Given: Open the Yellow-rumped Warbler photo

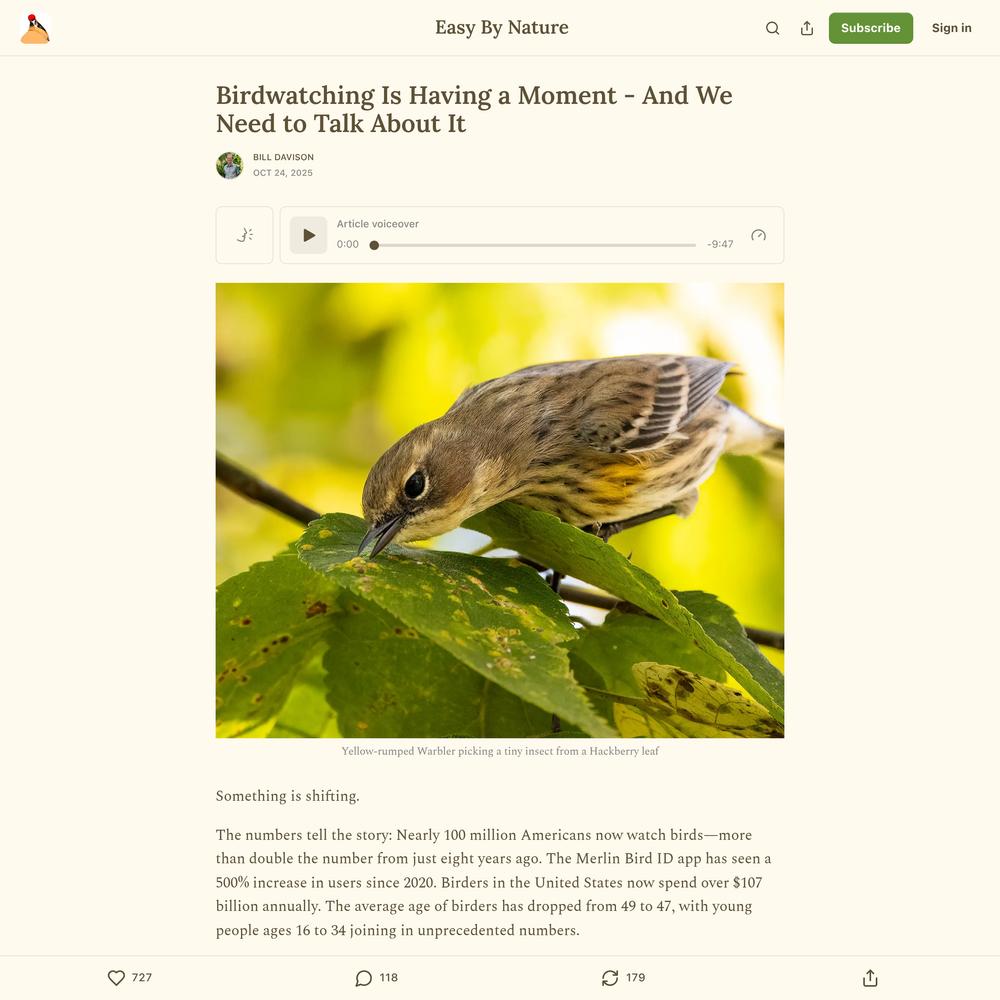Looking at the screenshot, I should tap(500, 510).
